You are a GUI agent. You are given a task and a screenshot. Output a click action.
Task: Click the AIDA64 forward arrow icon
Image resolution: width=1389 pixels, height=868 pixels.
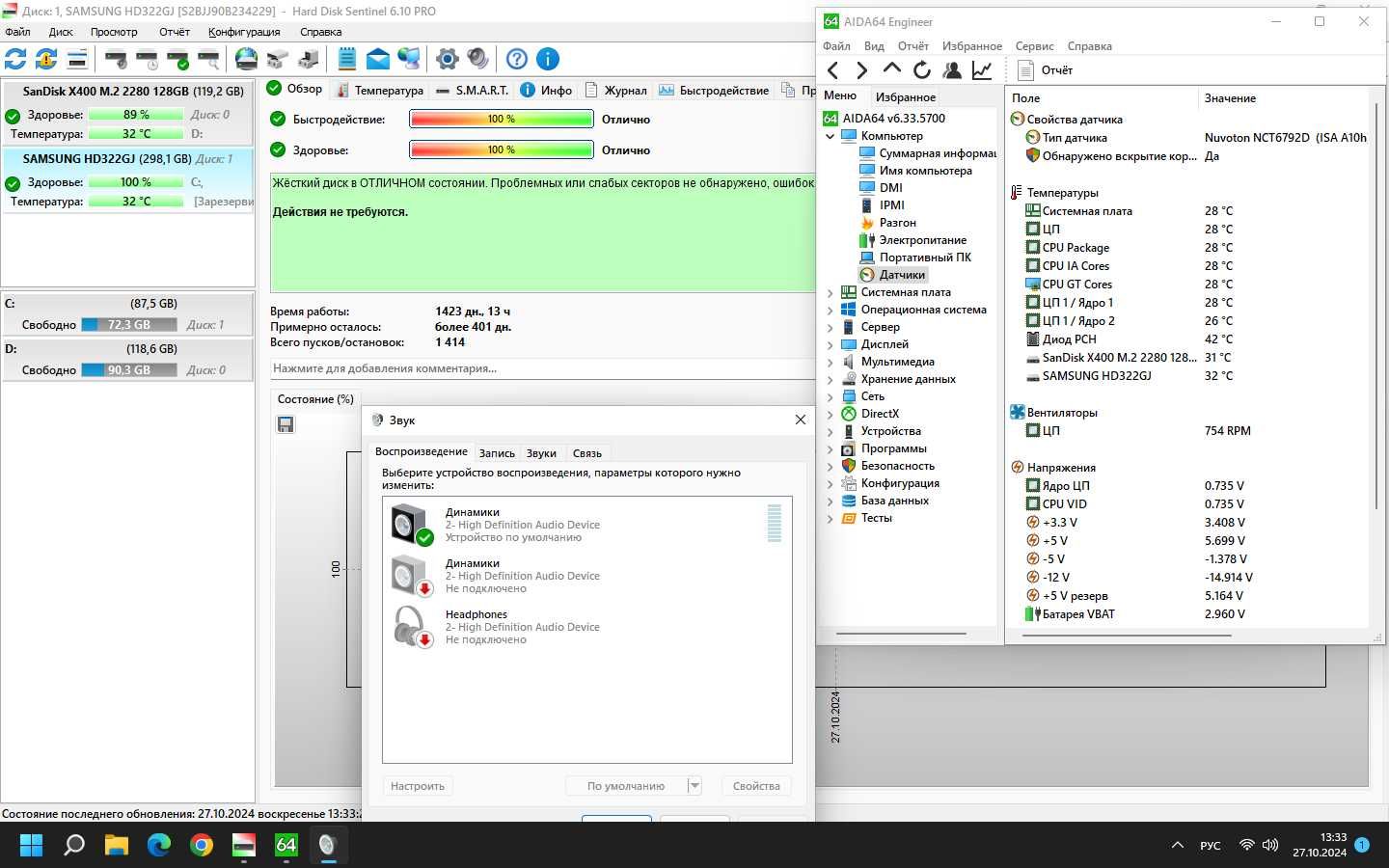pos(862,69)
